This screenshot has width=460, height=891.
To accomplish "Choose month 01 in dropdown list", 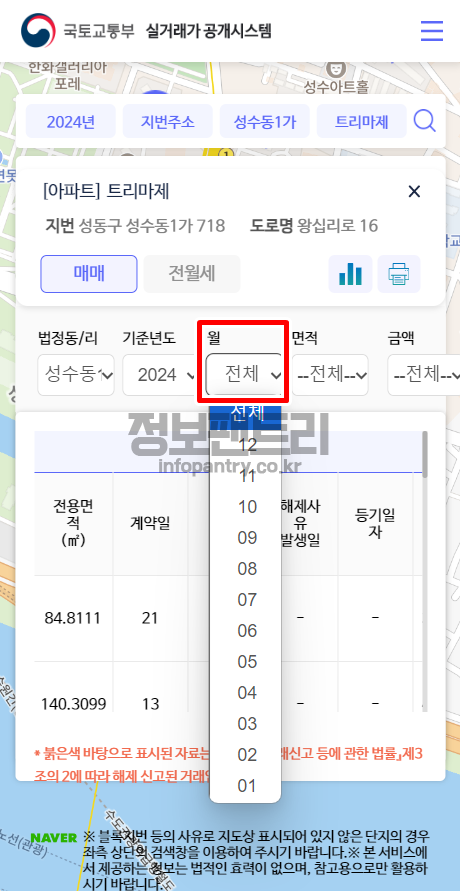I will tap(245, 786).
